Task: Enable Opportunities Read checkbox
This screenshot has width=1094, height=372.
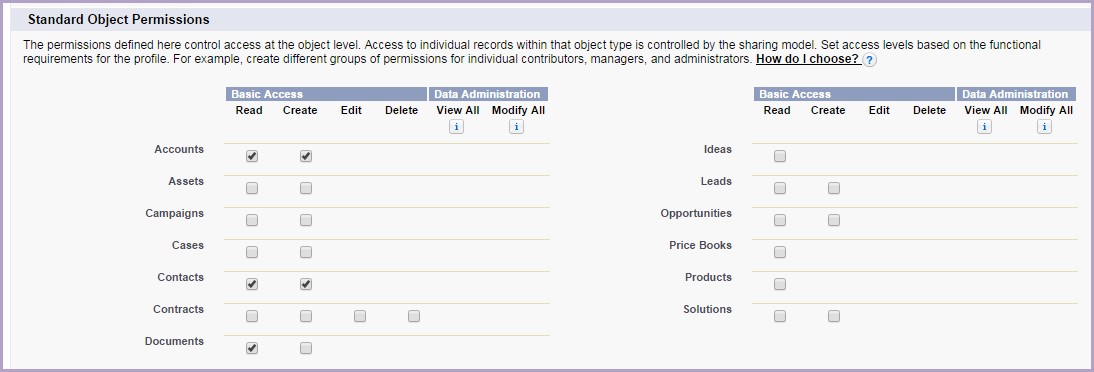Action: pos(780,221)
